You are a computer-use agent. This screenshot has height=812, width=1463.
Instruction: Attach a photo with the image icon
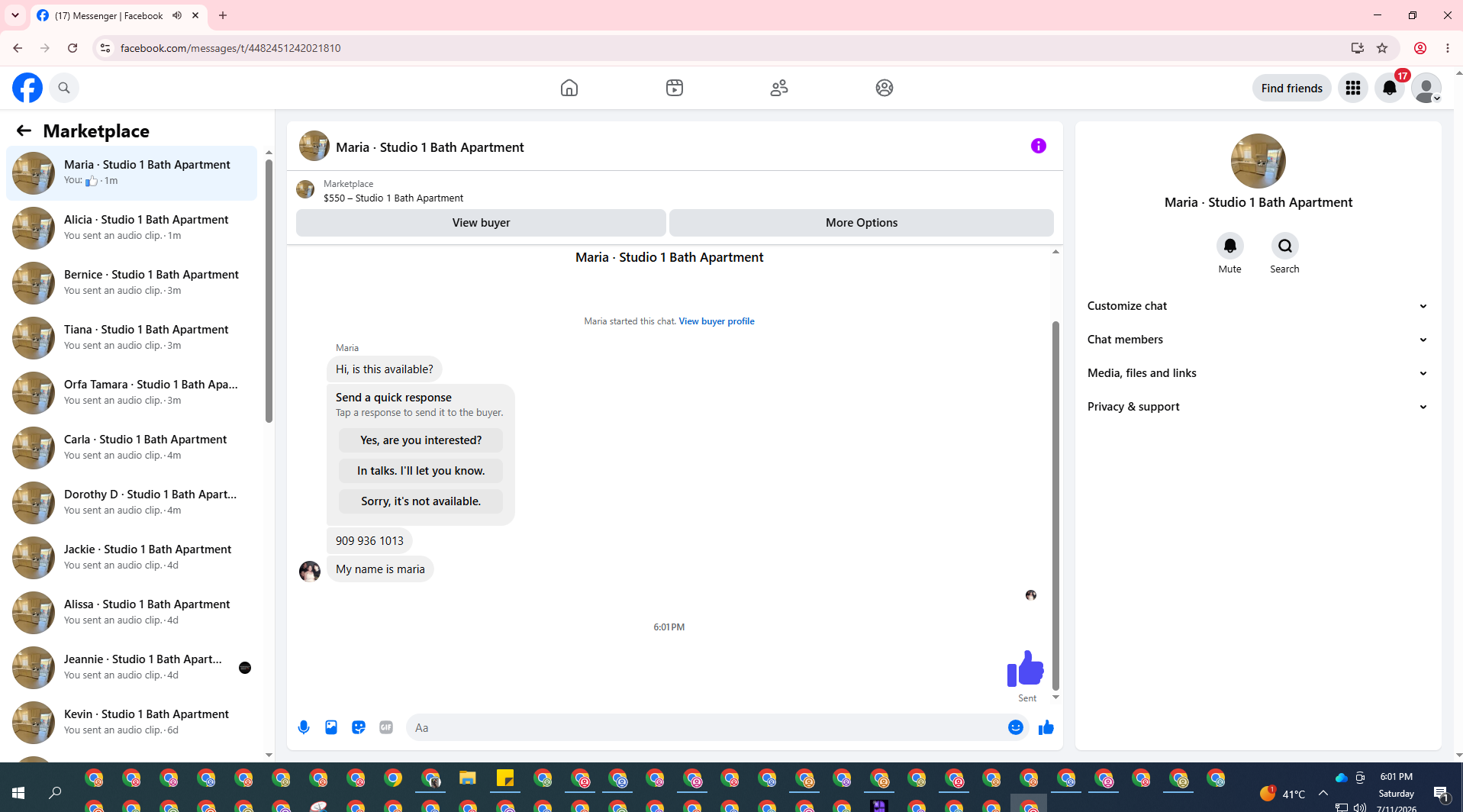pos(331,727)
